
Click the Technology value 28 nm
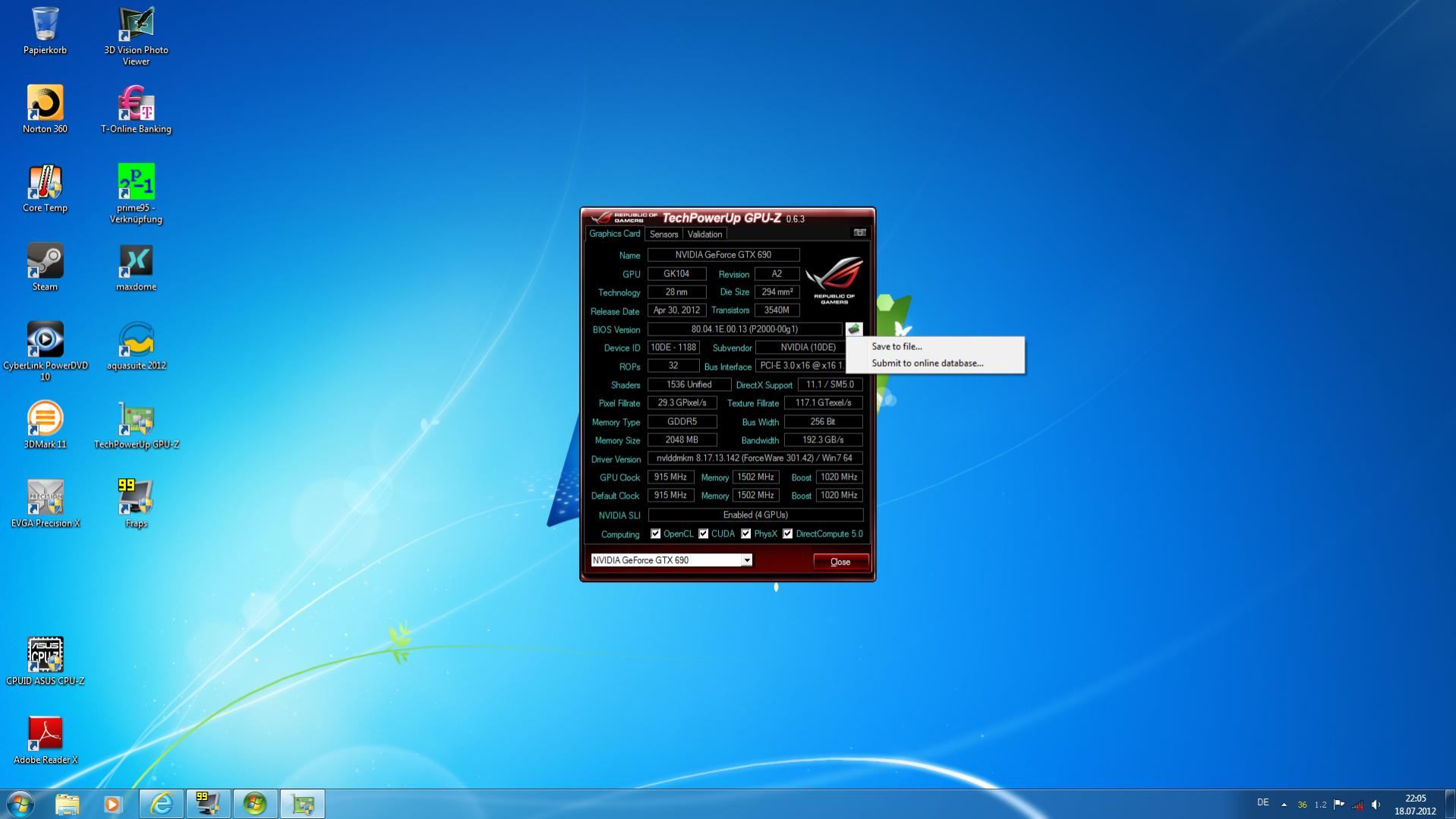point(676,292)
